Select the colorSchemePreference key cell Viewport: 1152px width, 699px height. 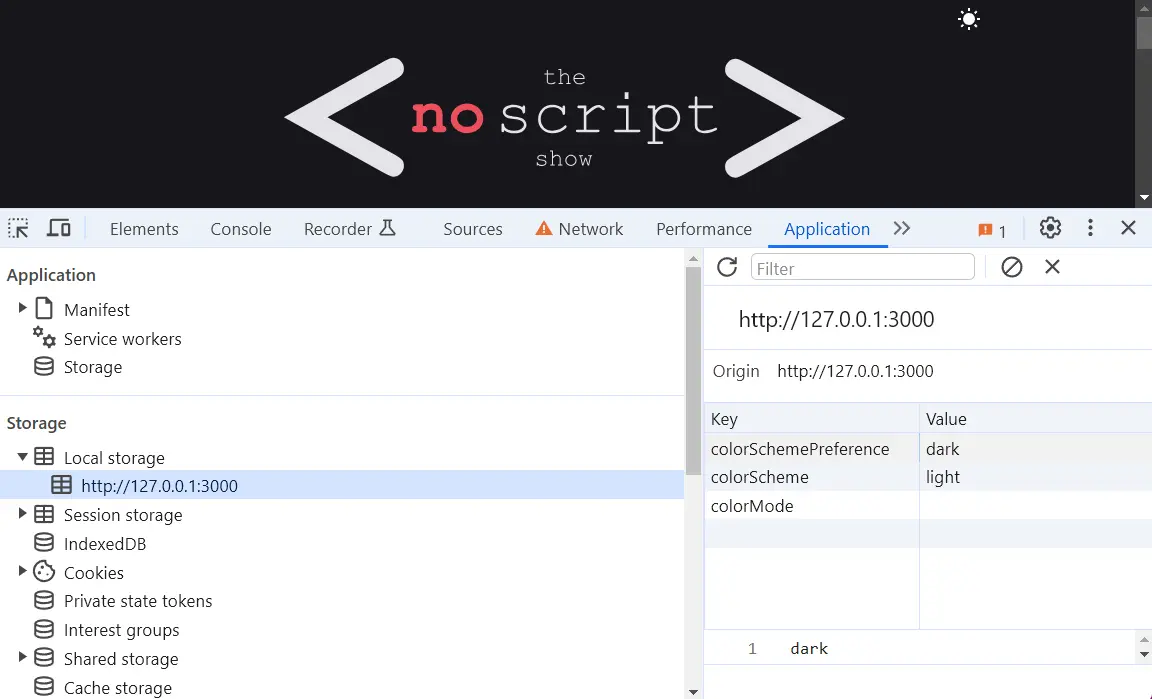(812, 448)
